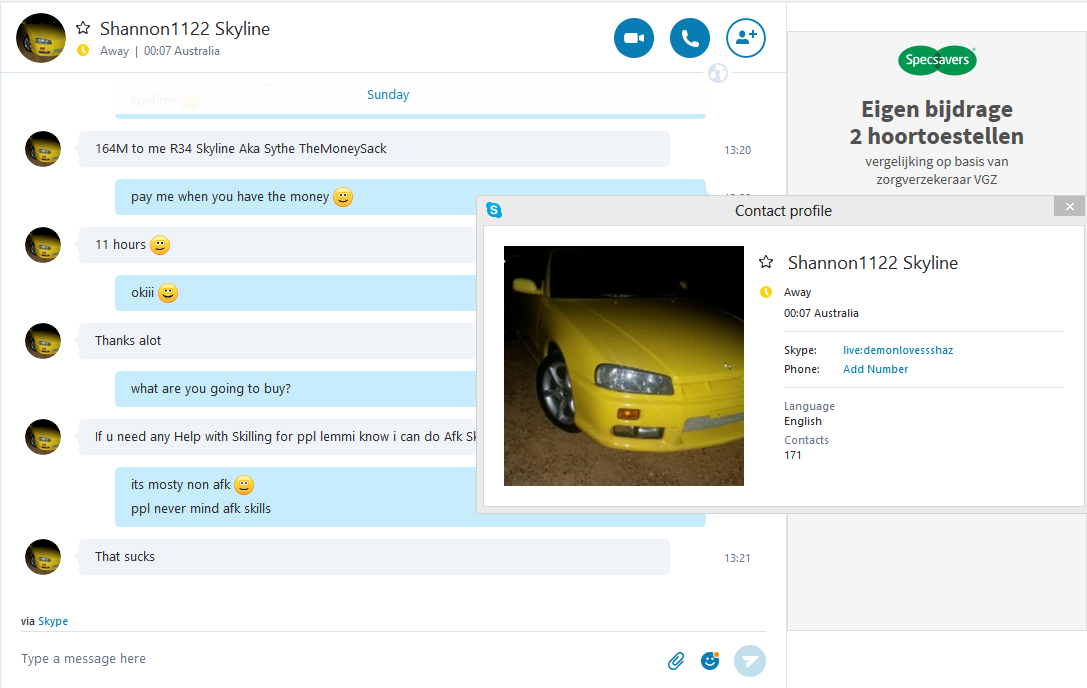Viewport: 1087px width, 688px height.
Task: Select the 'its mosty non afk' message
Action: pos(295,497)
